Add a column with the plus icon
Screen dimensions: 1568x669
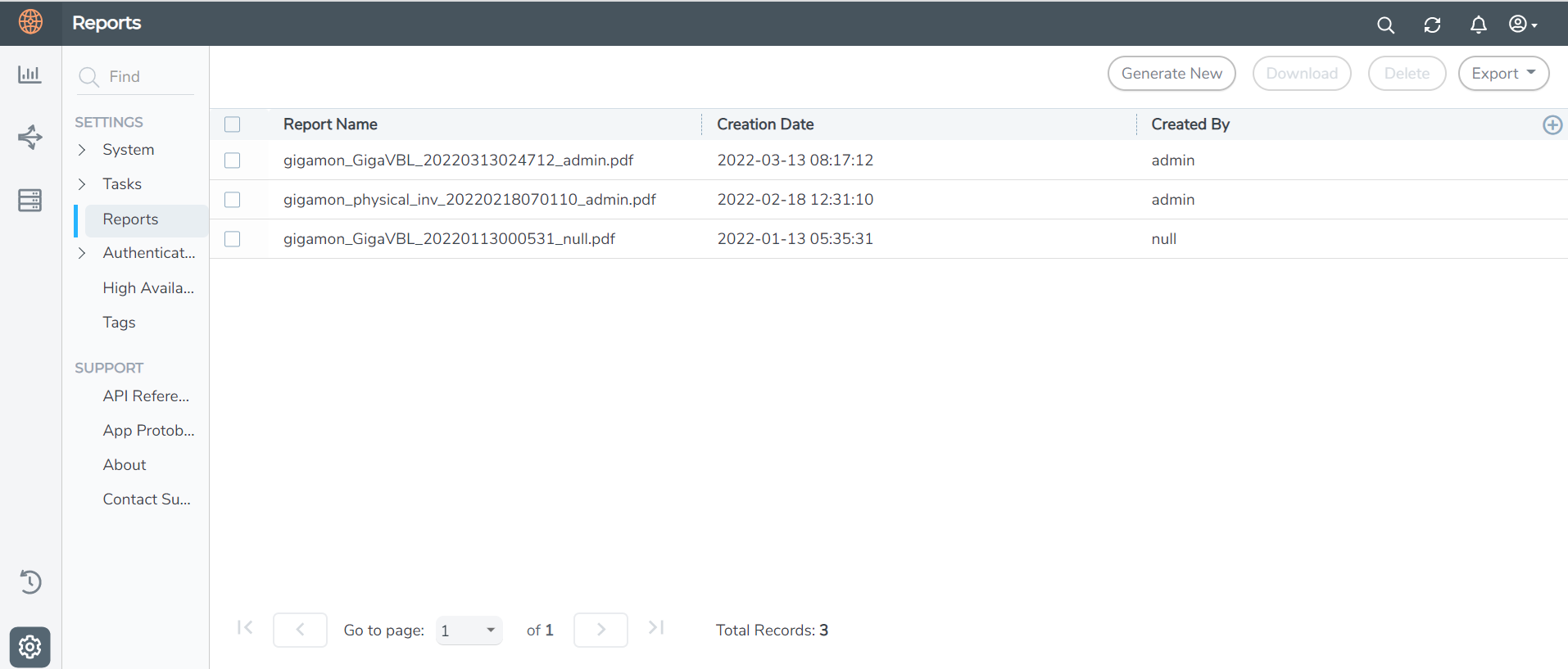[x=1552, y=124]
